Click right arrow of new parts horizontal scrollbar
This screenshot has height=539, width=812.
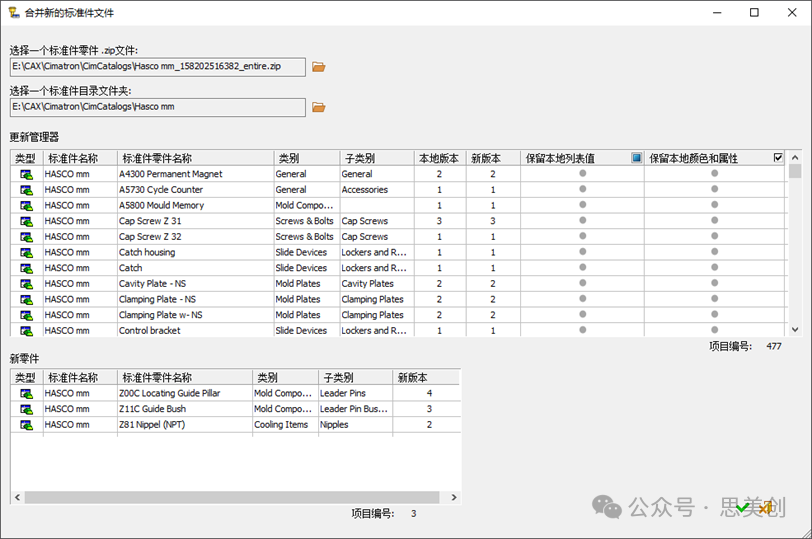click(454, 497)
